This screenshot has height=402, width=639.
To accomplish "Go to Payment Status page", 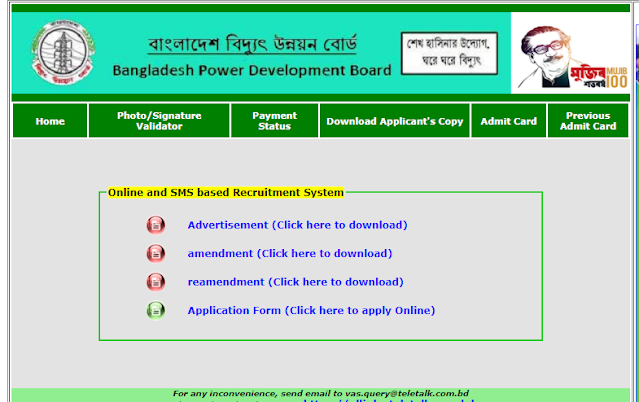I will tap(274, 121).
